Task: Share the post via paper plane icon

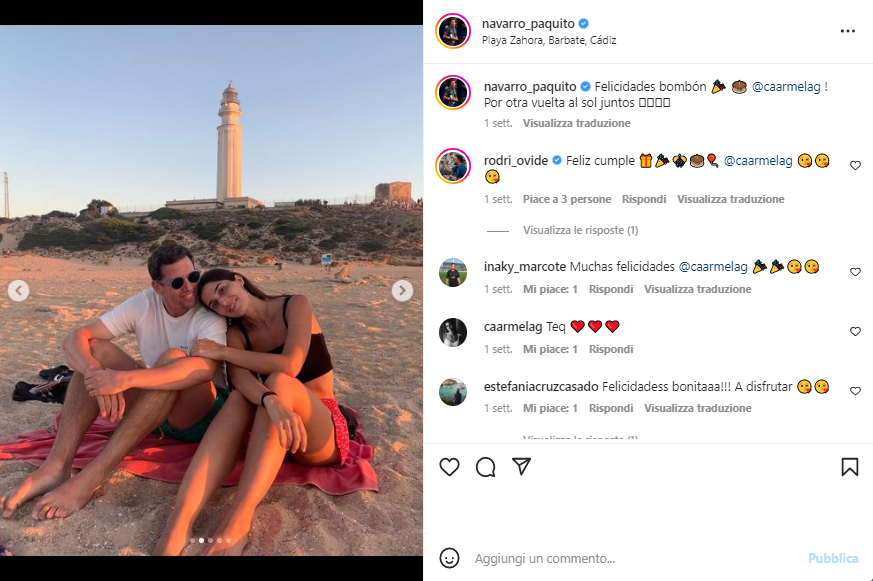Action: 521,467
